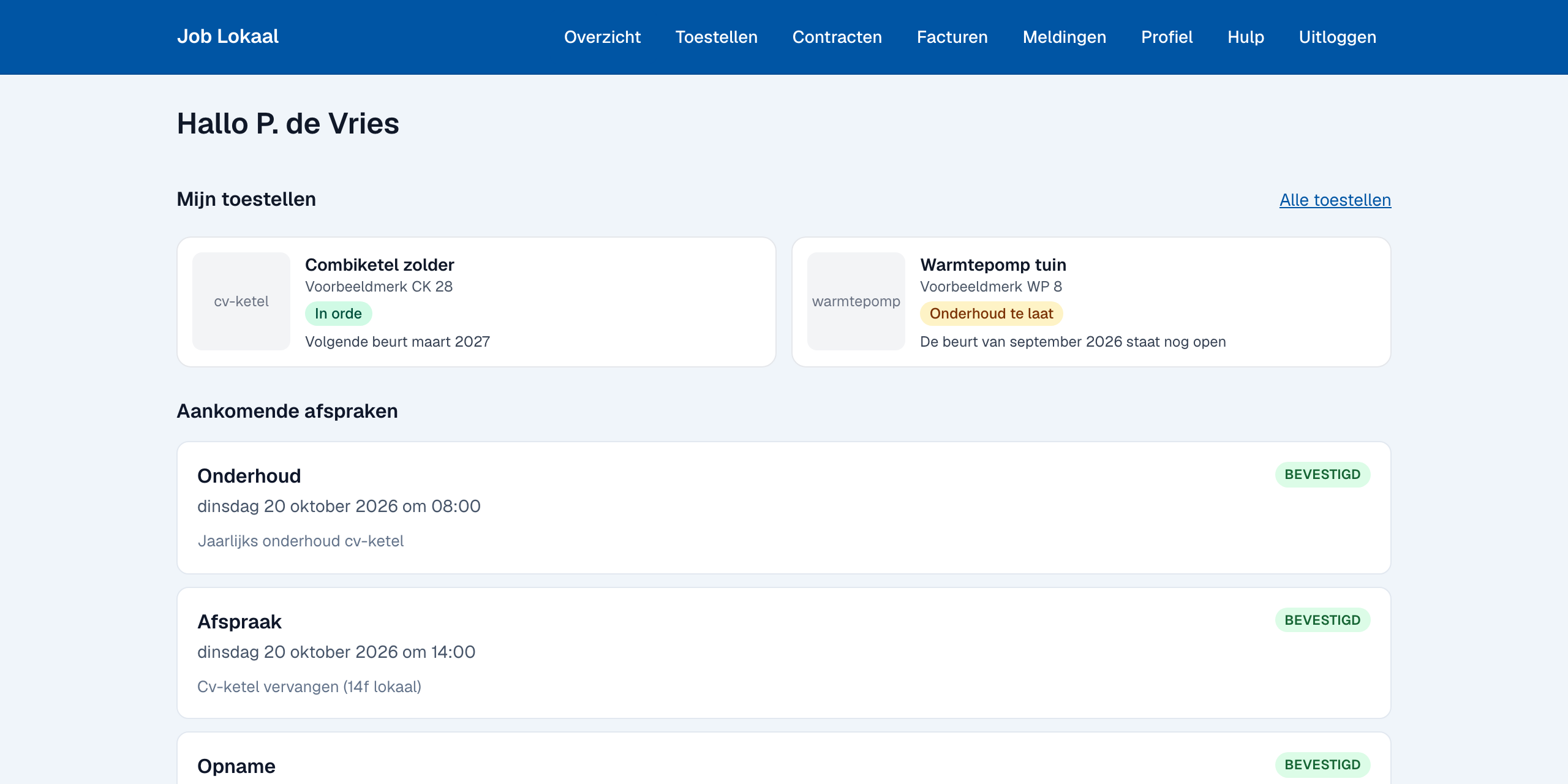Viewport: 1568px width, 784px height.
Task: Select 'De beurt van september 2026 staat nog open'
Action: point(1073,342)
